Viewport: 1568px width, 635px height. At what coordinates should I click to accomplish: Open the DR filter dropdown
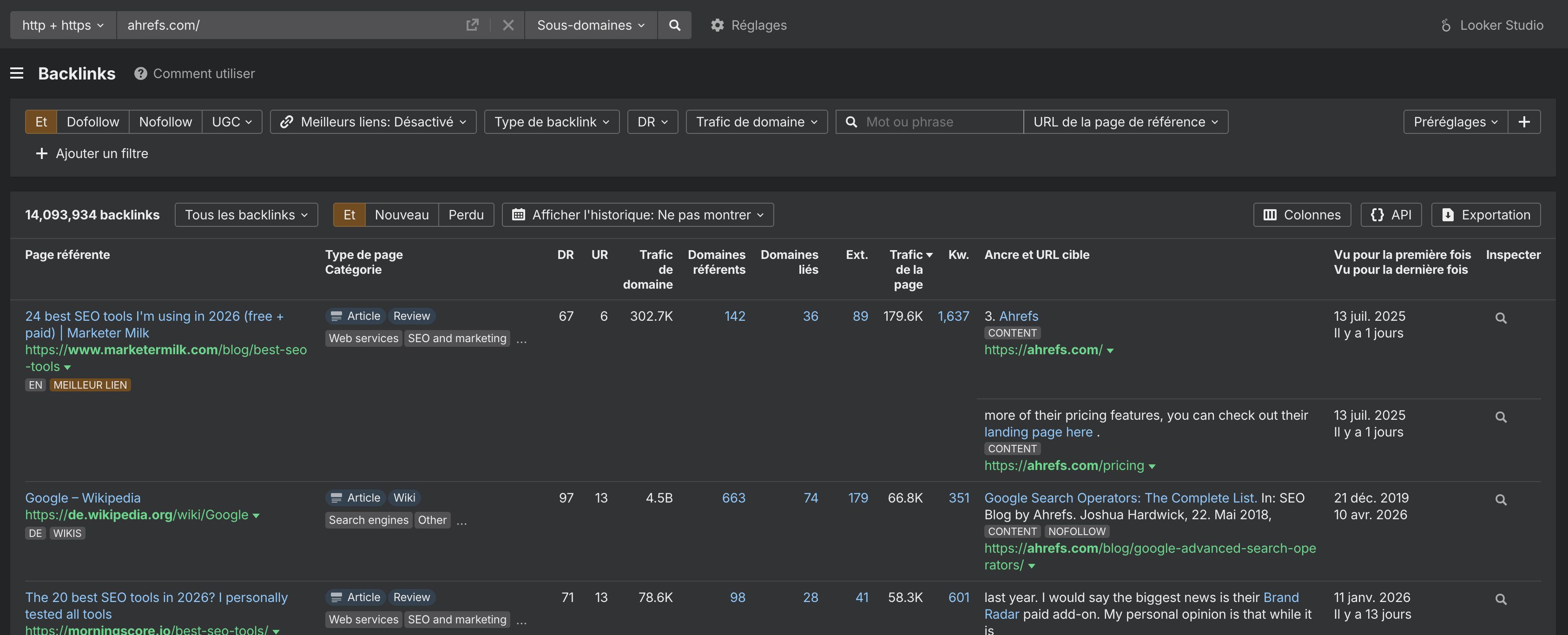click(652, 122)
